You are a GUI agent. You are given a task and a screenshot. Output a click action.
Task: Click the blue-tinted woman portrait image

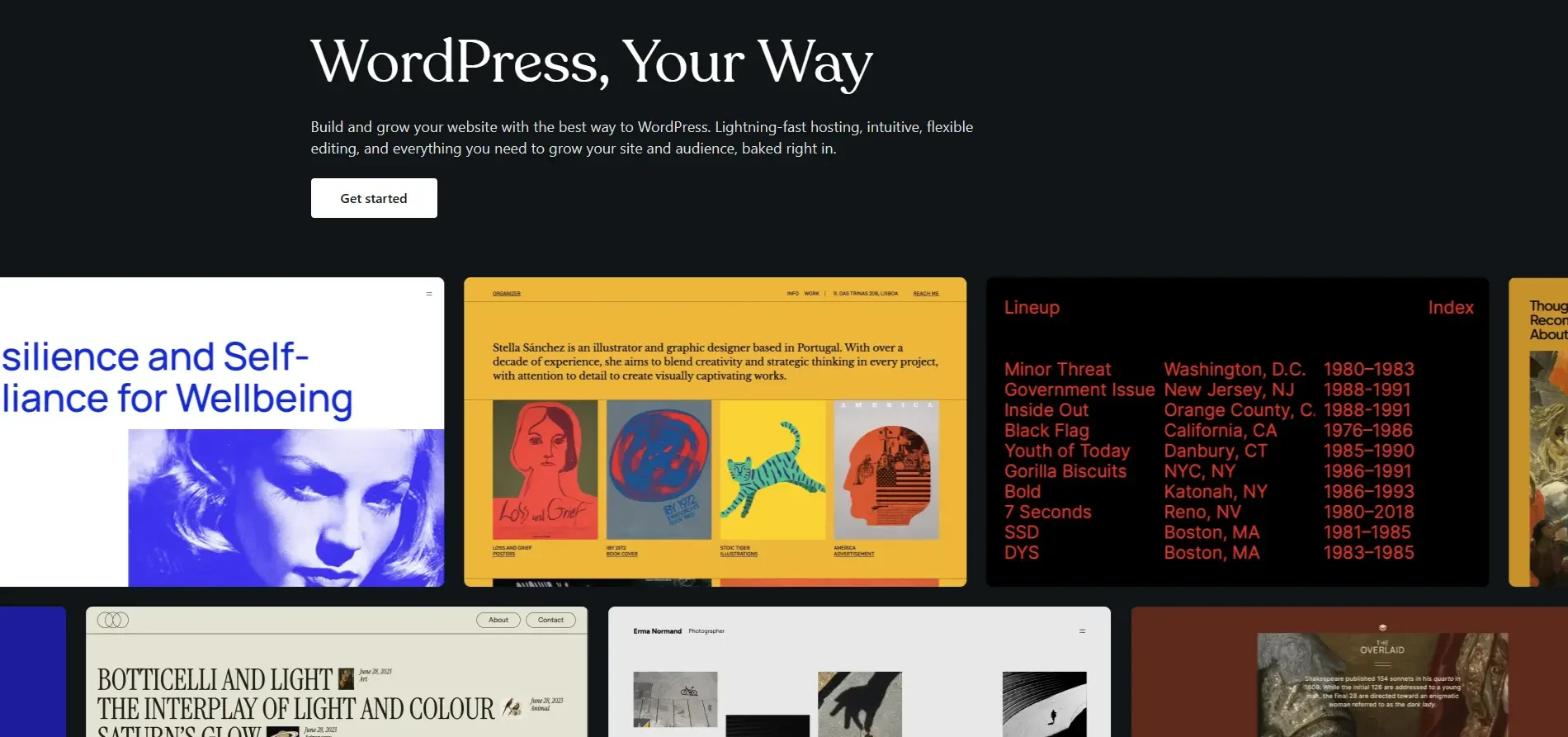point(286,508)
